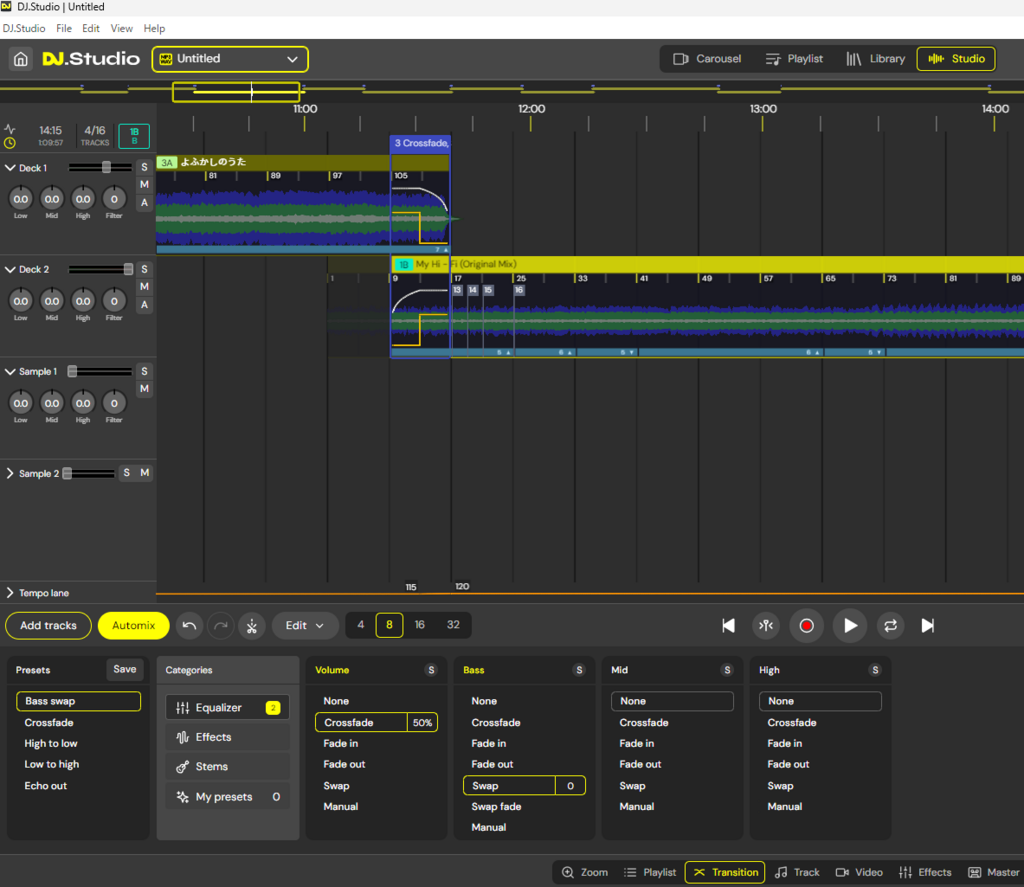Toggle automation A on Deck 1

click(144, 202)
